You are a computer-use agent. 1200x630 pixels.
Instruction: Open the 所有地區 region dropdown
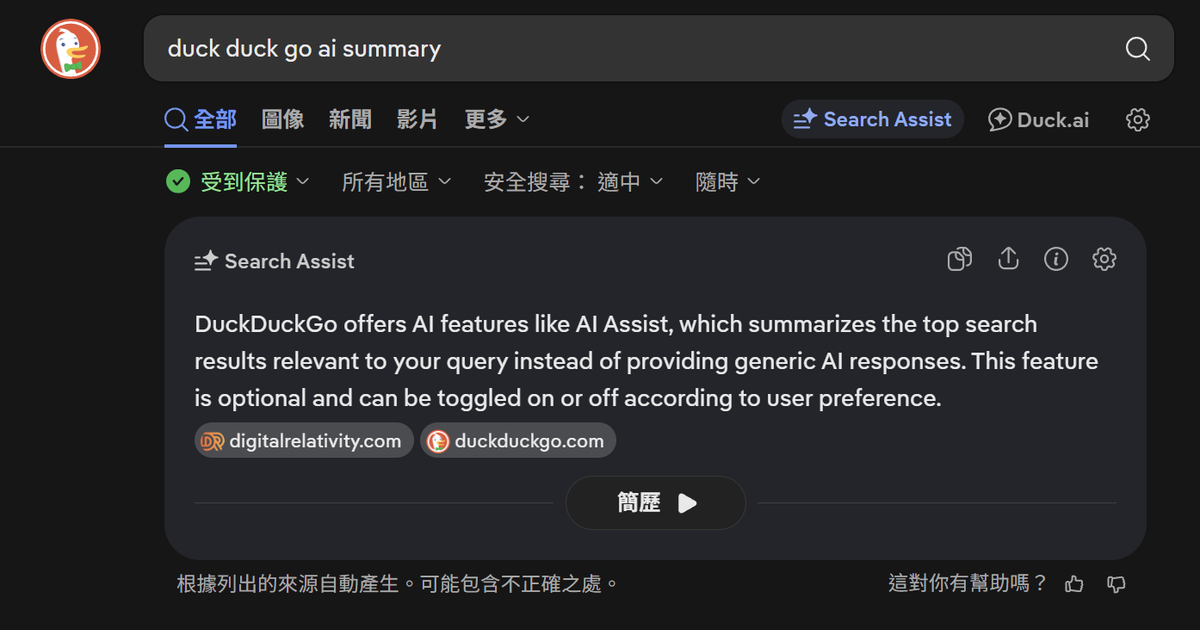pos(397,182)
